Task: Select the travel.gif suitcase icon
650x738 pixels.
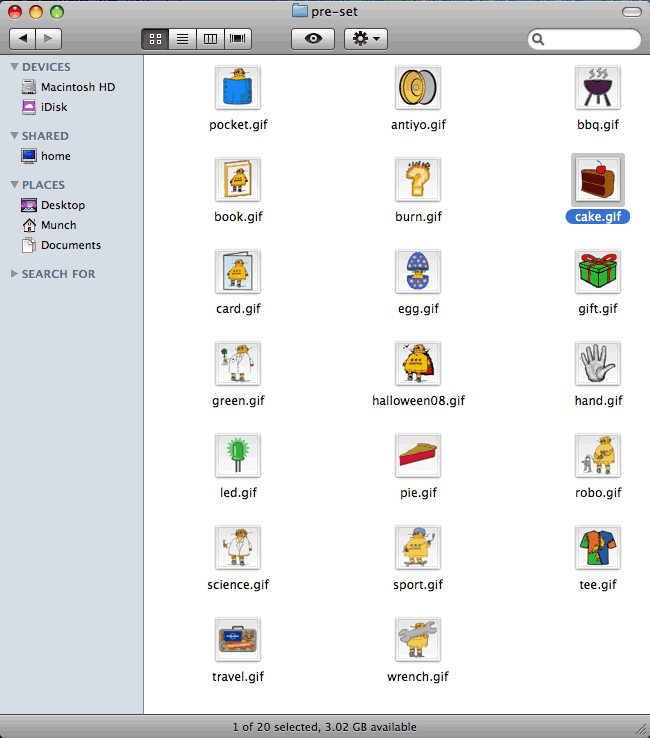Action: click(x=238, y=640)
